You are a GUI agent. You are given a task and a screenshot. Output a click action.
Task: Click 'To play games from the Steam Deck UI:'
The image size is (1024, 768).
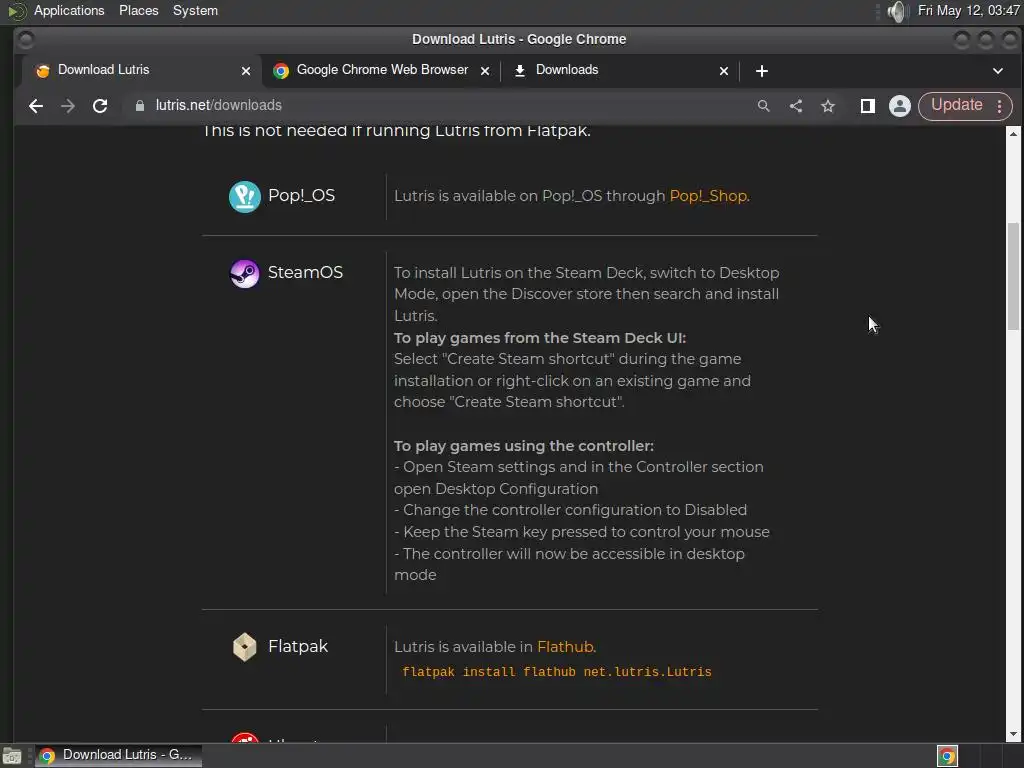click(540, 338)
